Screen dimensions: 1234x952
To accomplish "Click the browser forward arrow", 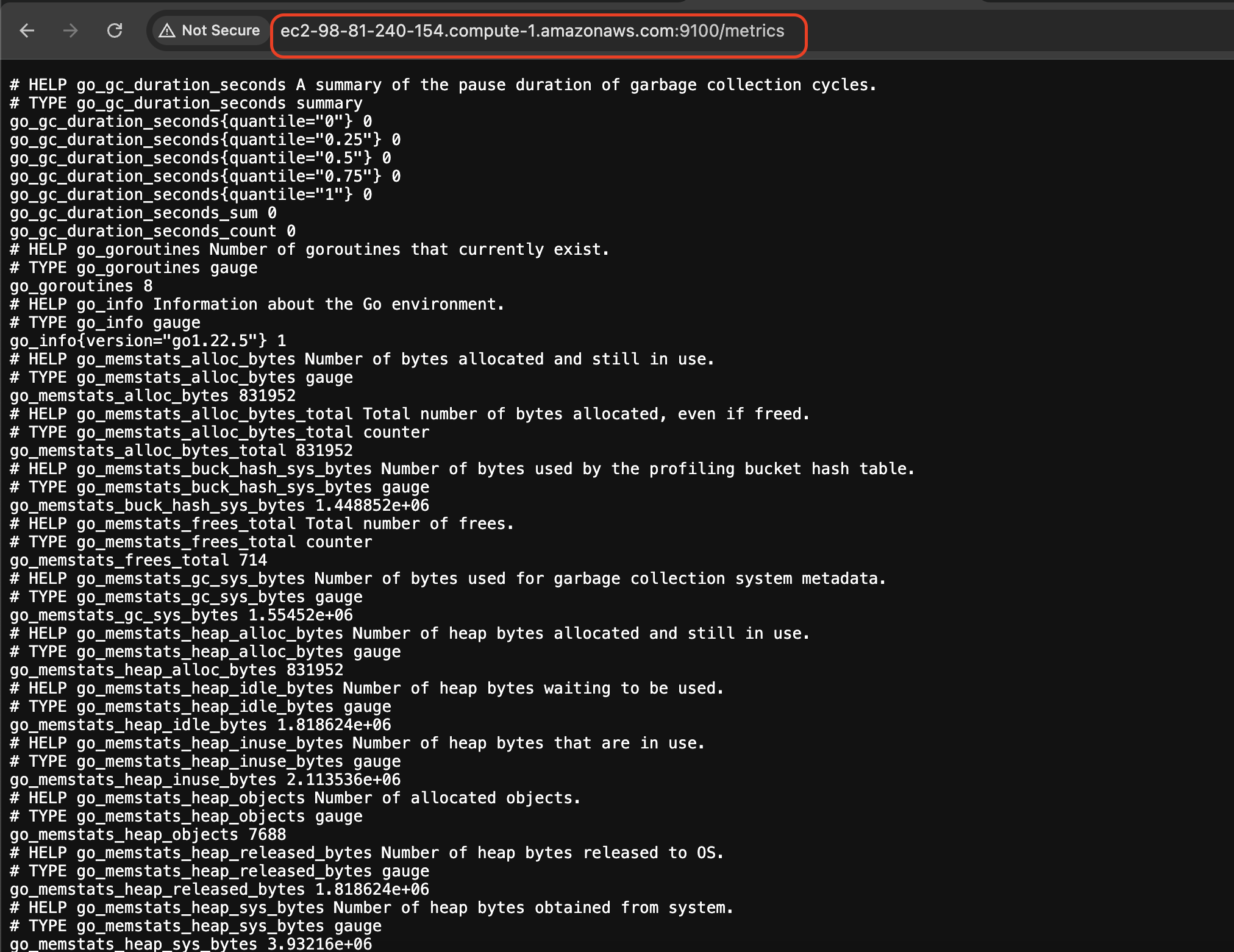I will point(71,30).
